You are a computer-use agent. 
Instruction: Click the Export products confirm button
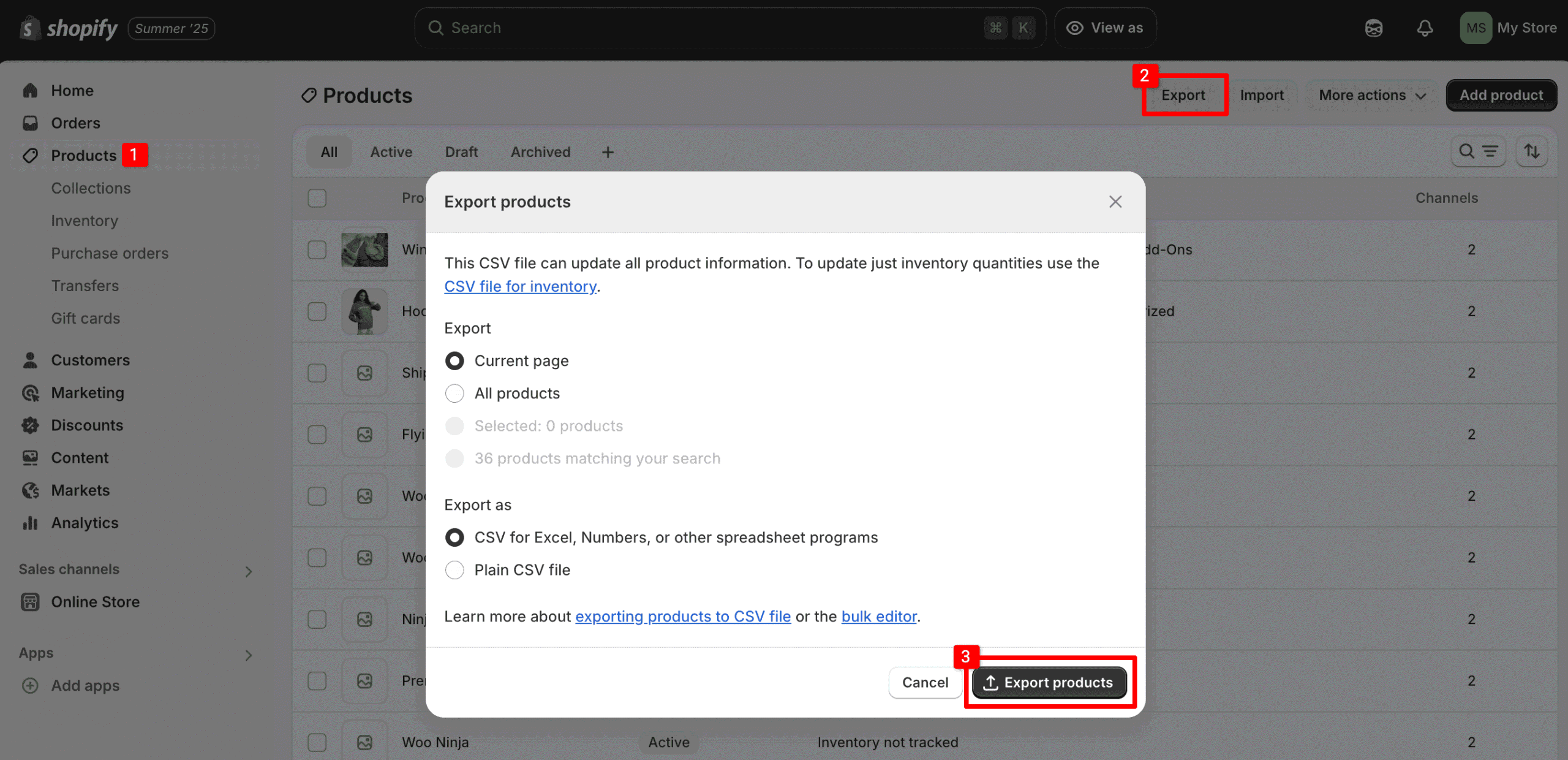click(1049, 683)
